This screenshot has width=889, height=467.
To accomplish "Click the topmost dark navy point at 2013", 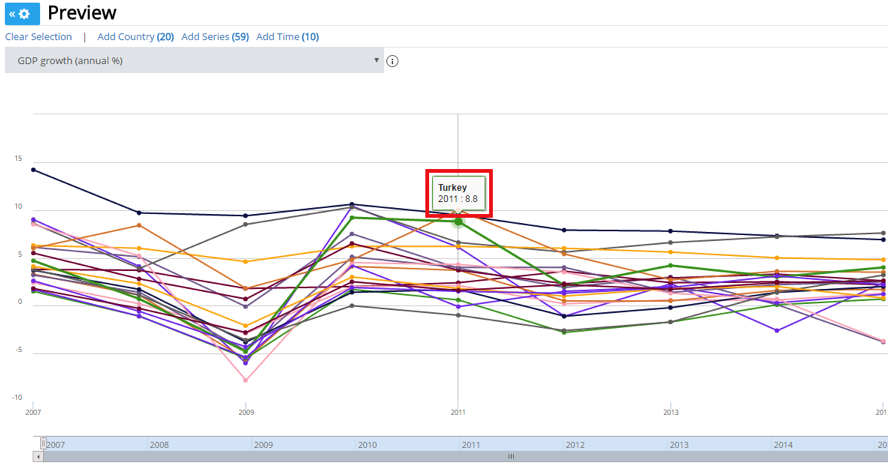I will [x=671, y=231].
